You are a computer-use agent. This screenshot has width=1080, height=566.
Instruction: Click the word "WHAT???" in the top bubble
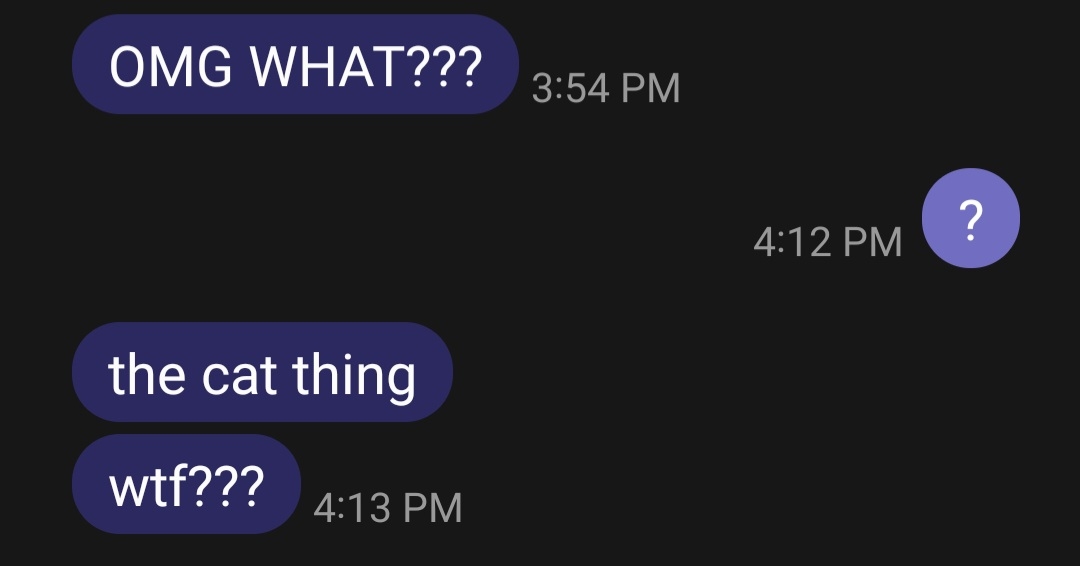coord(365,66)
